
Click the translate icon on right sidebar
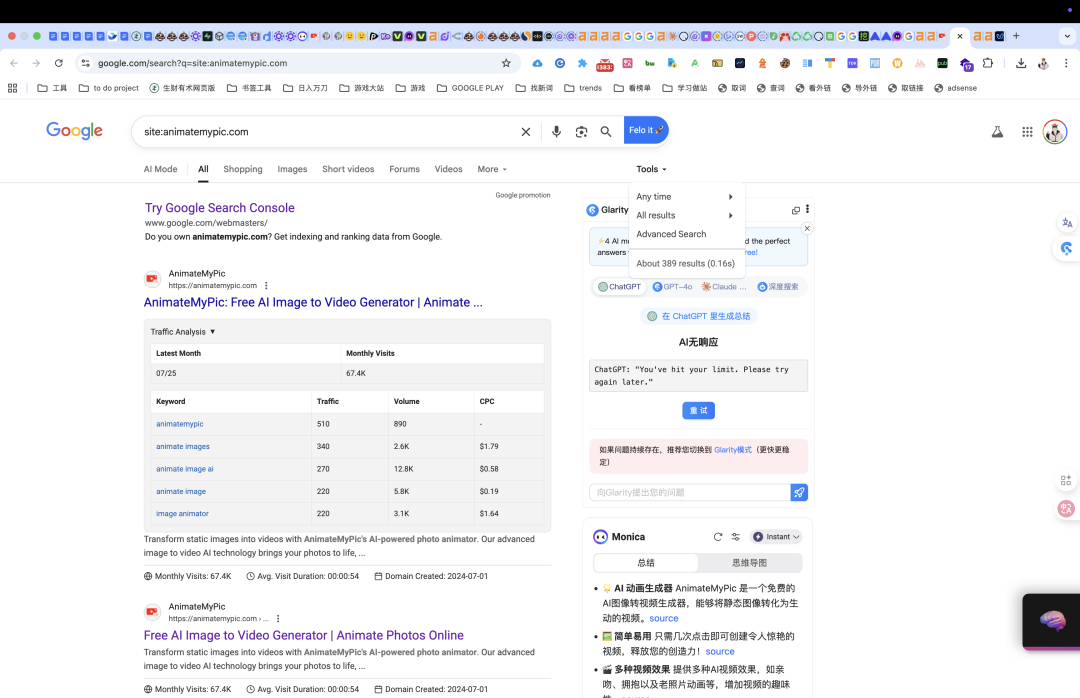(x=1067, y=223)
